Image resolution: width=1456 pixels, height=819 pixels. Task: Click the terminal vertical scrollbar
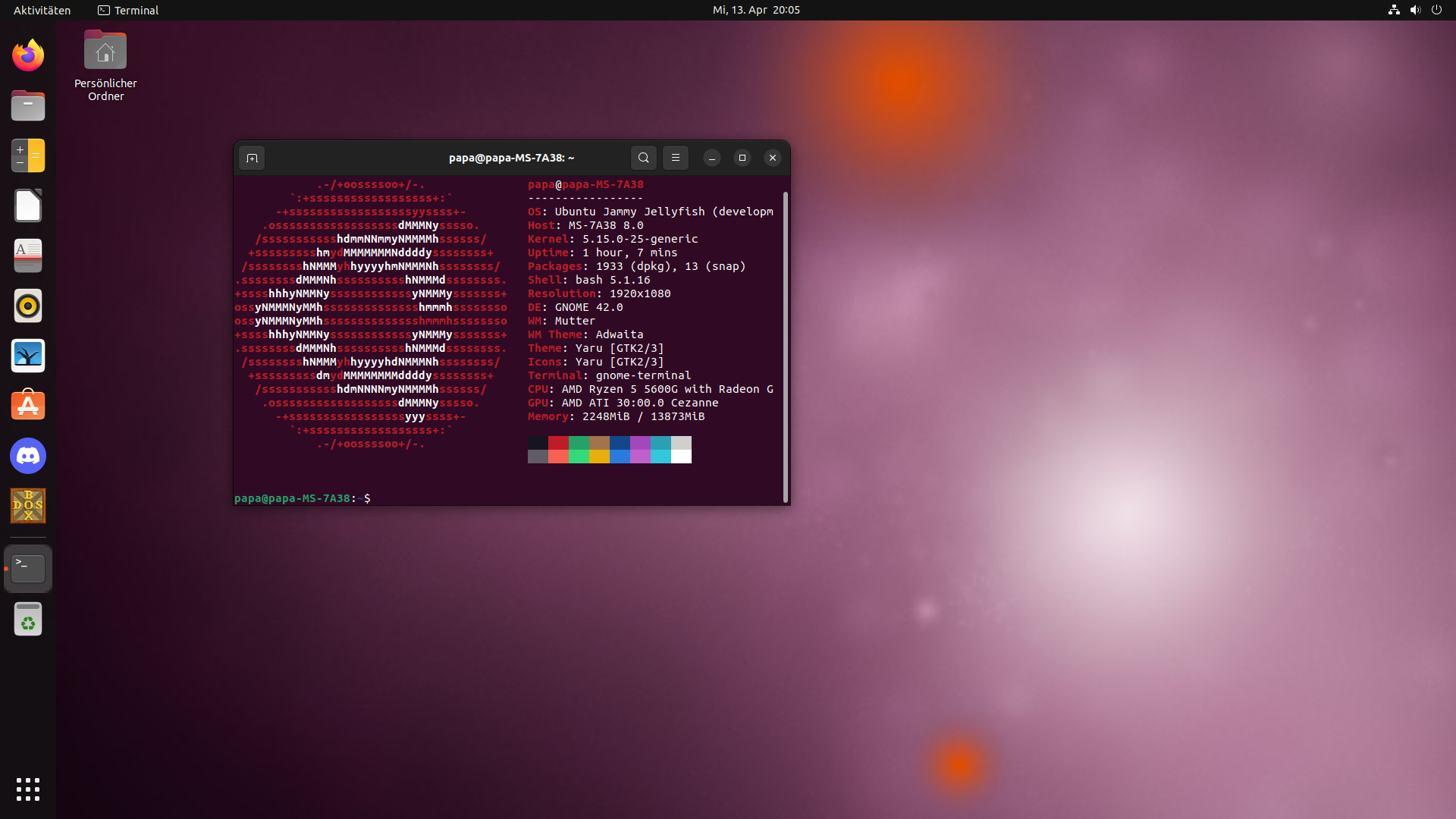point(785,346)
